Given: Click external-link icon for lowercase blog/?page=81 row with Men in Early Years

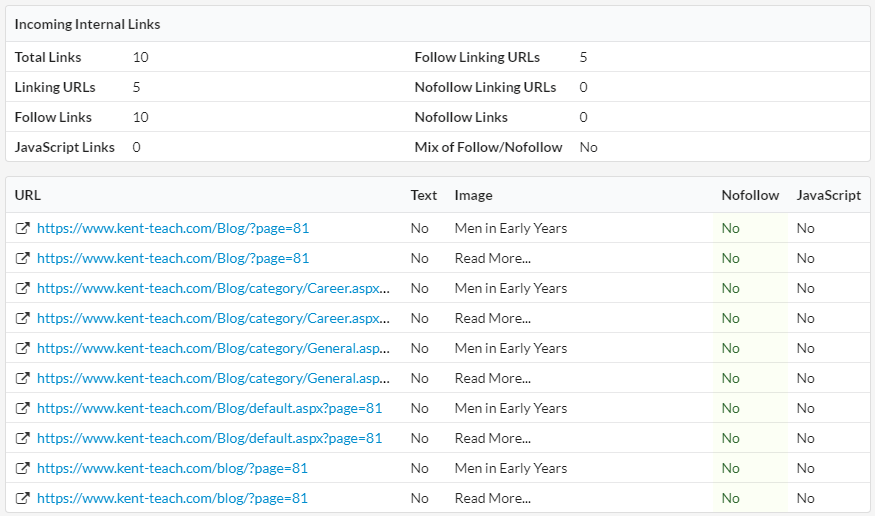Looking at the screenshot, I should point(22,469).
